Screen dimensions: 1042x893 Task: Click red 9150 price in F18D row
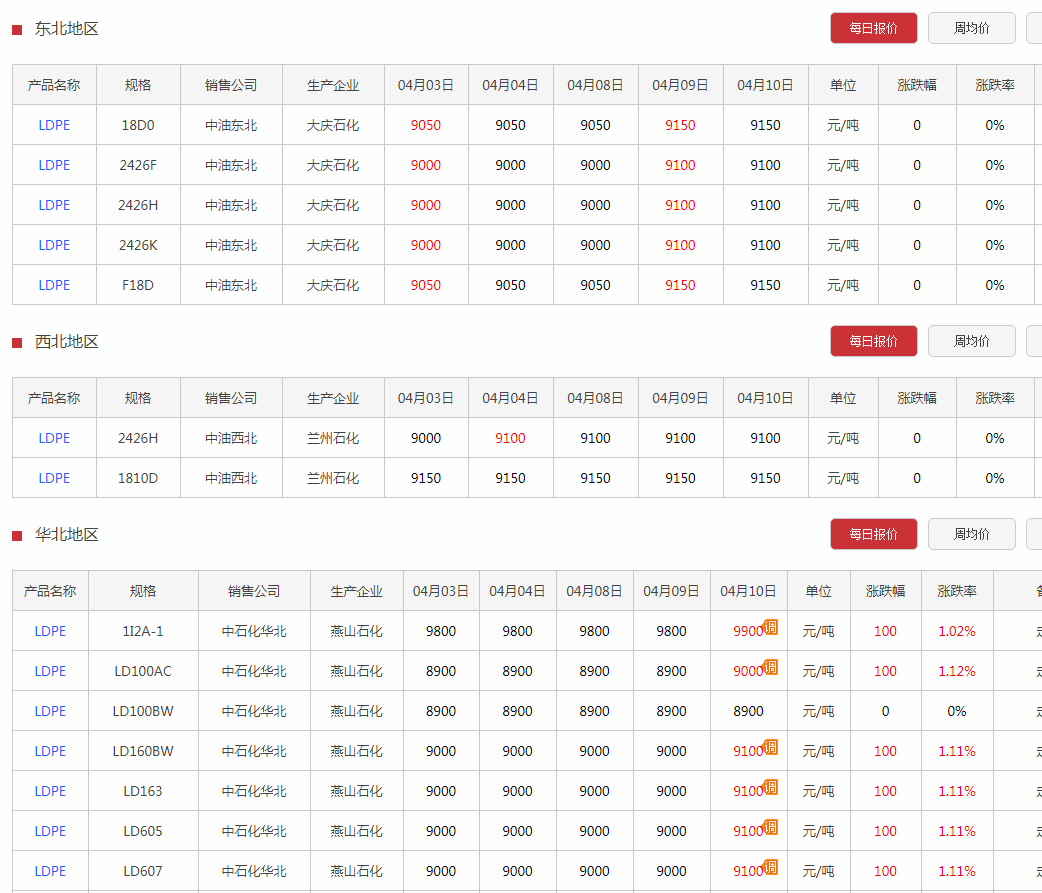click(x=680, y=285)
